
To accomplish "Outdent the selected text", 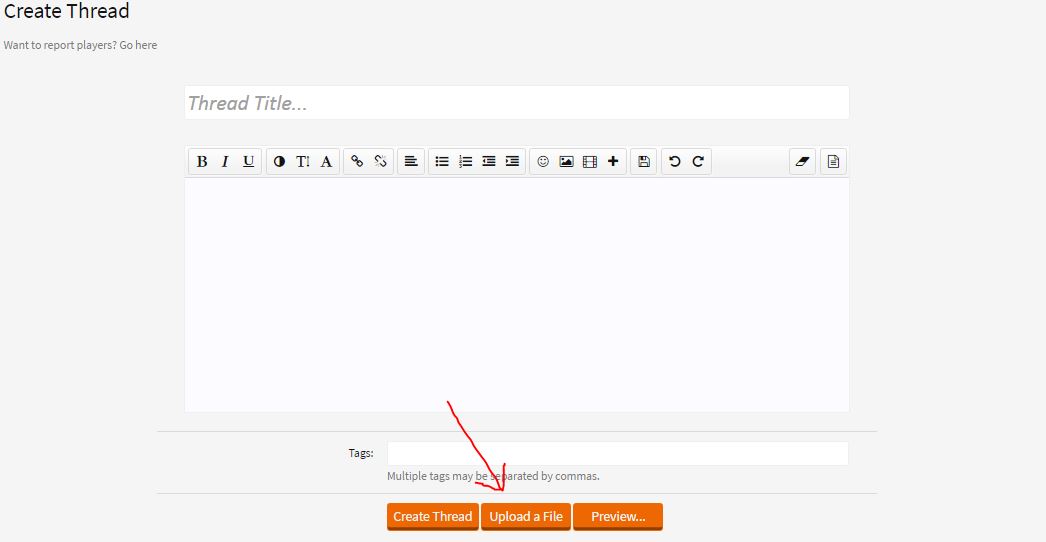I will tap(489, 162).
